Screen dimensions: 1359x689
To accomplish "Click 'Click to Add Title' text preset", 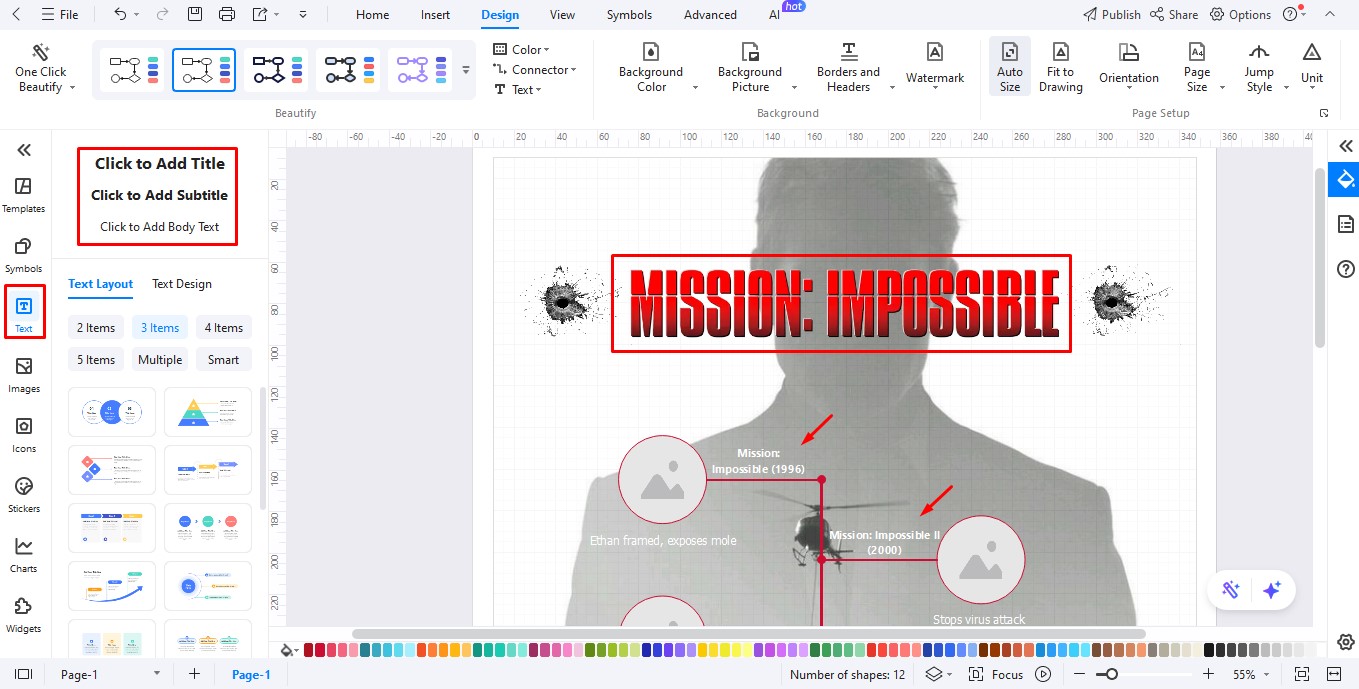I will click(160, 164).
